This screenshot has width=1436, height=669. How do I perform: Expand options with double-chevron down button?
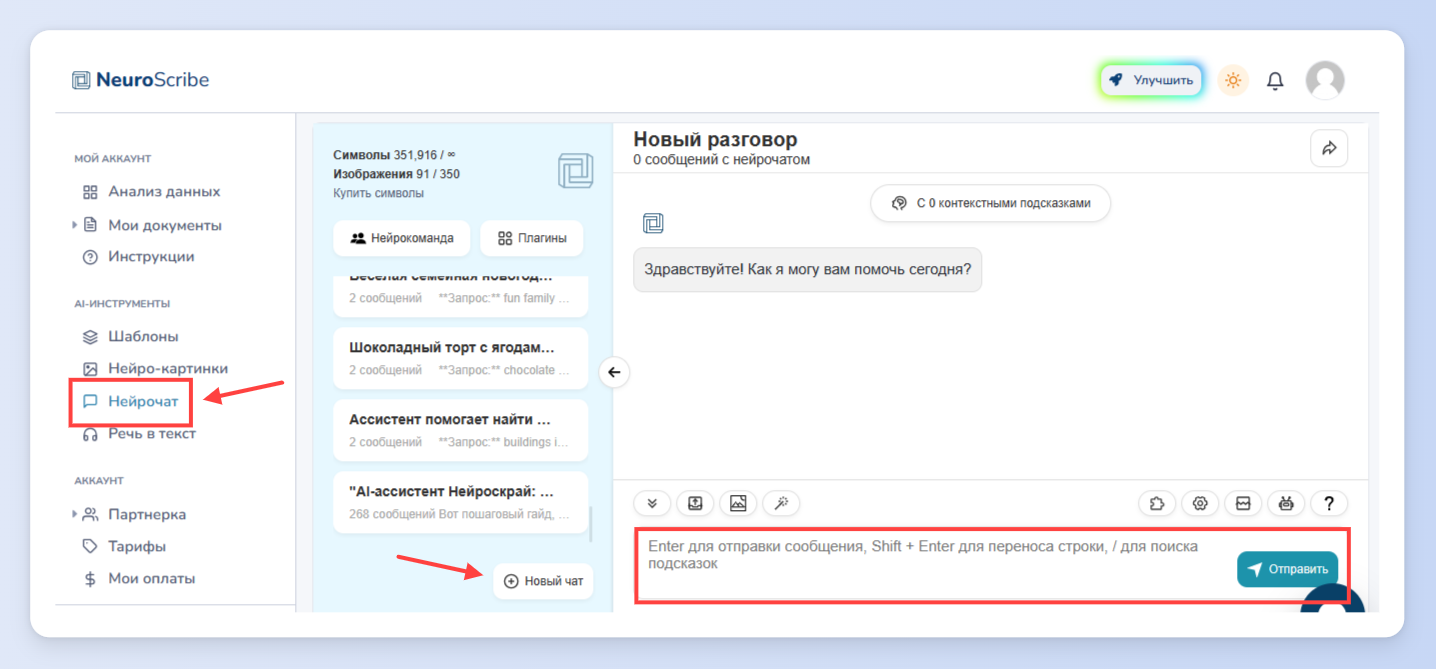pos(652,503)
